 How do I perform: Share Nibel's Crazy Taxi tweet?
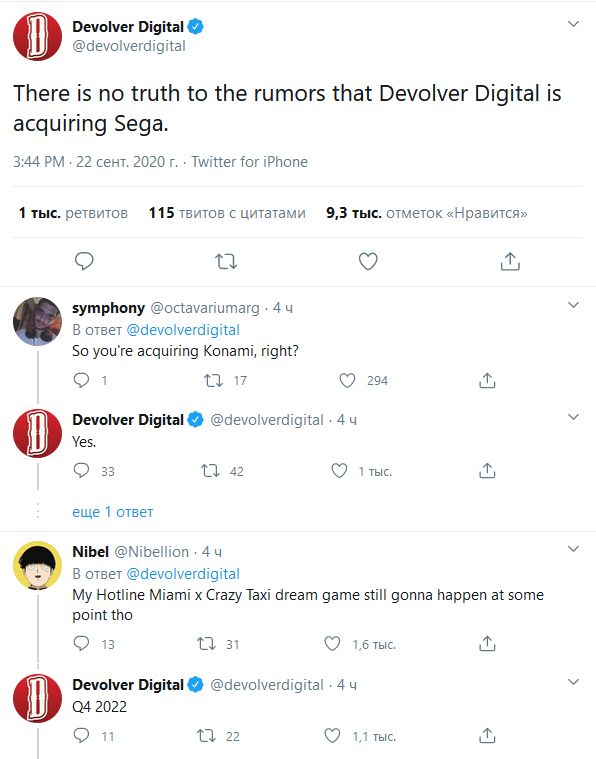[487, 643]
